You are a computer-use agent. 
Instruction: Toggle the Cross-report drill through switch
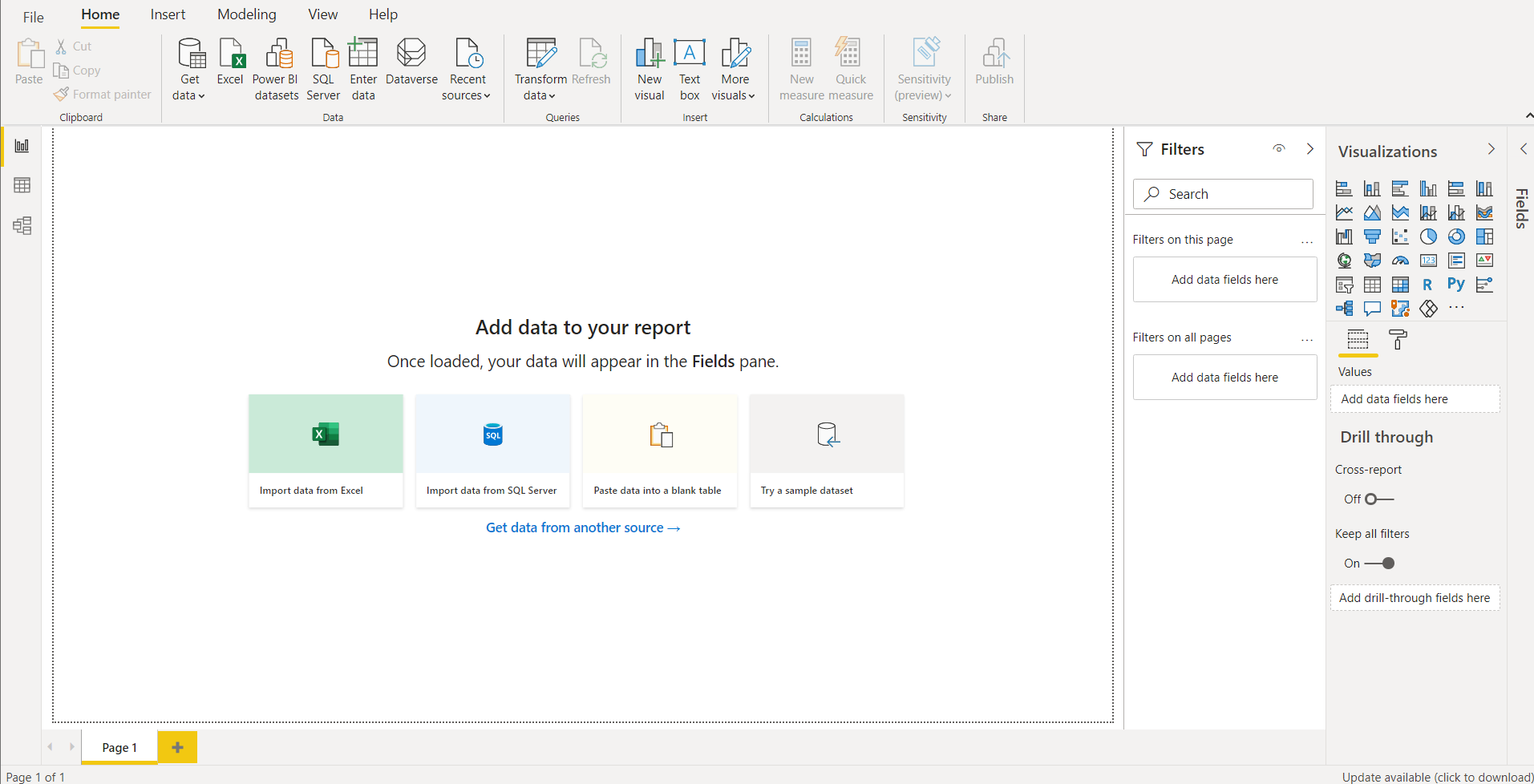tap(1379, 499)
